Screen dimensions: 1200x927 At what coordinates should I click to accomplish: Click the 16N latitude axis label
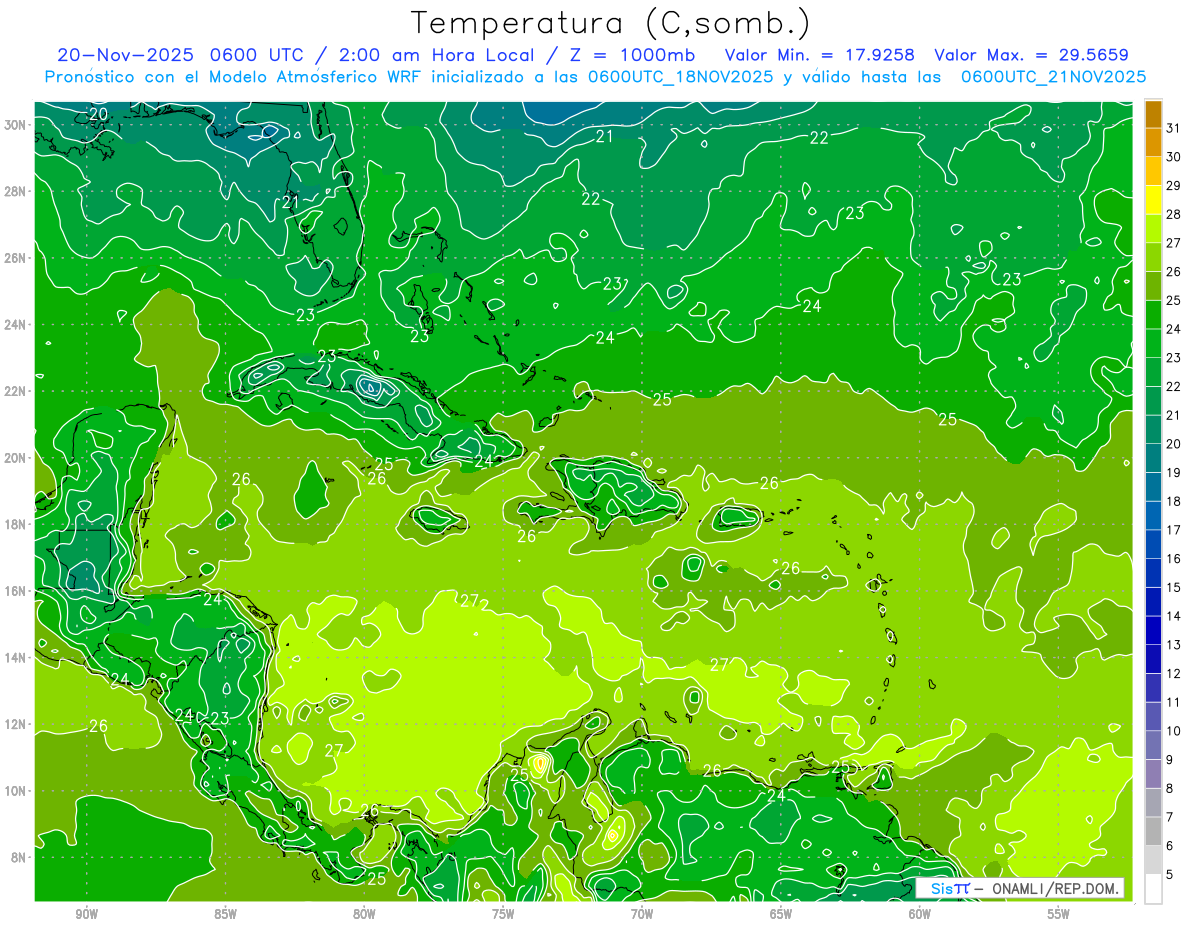(x=16, y=591)
